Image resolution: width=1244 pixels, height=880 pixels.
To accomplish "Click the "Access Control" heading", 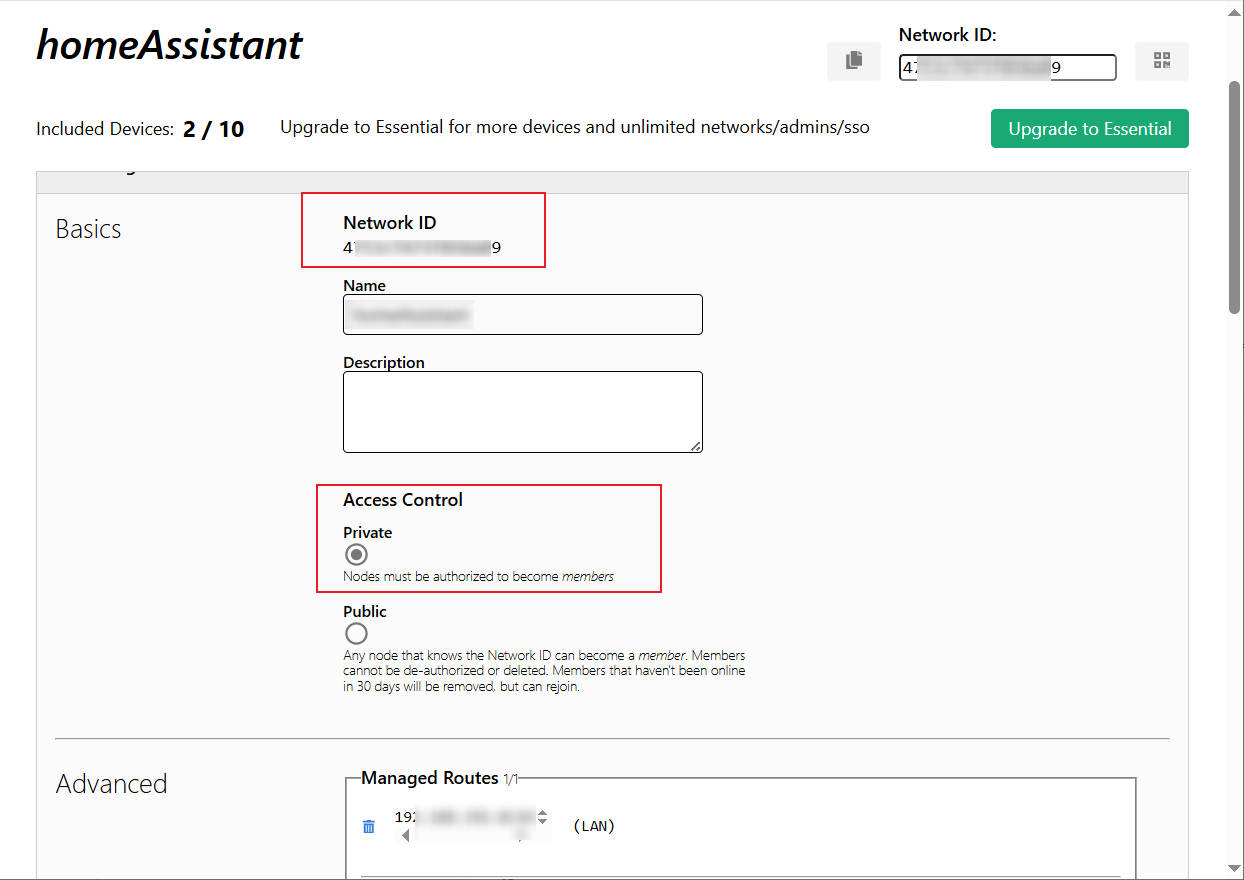I will pos(403,500).
